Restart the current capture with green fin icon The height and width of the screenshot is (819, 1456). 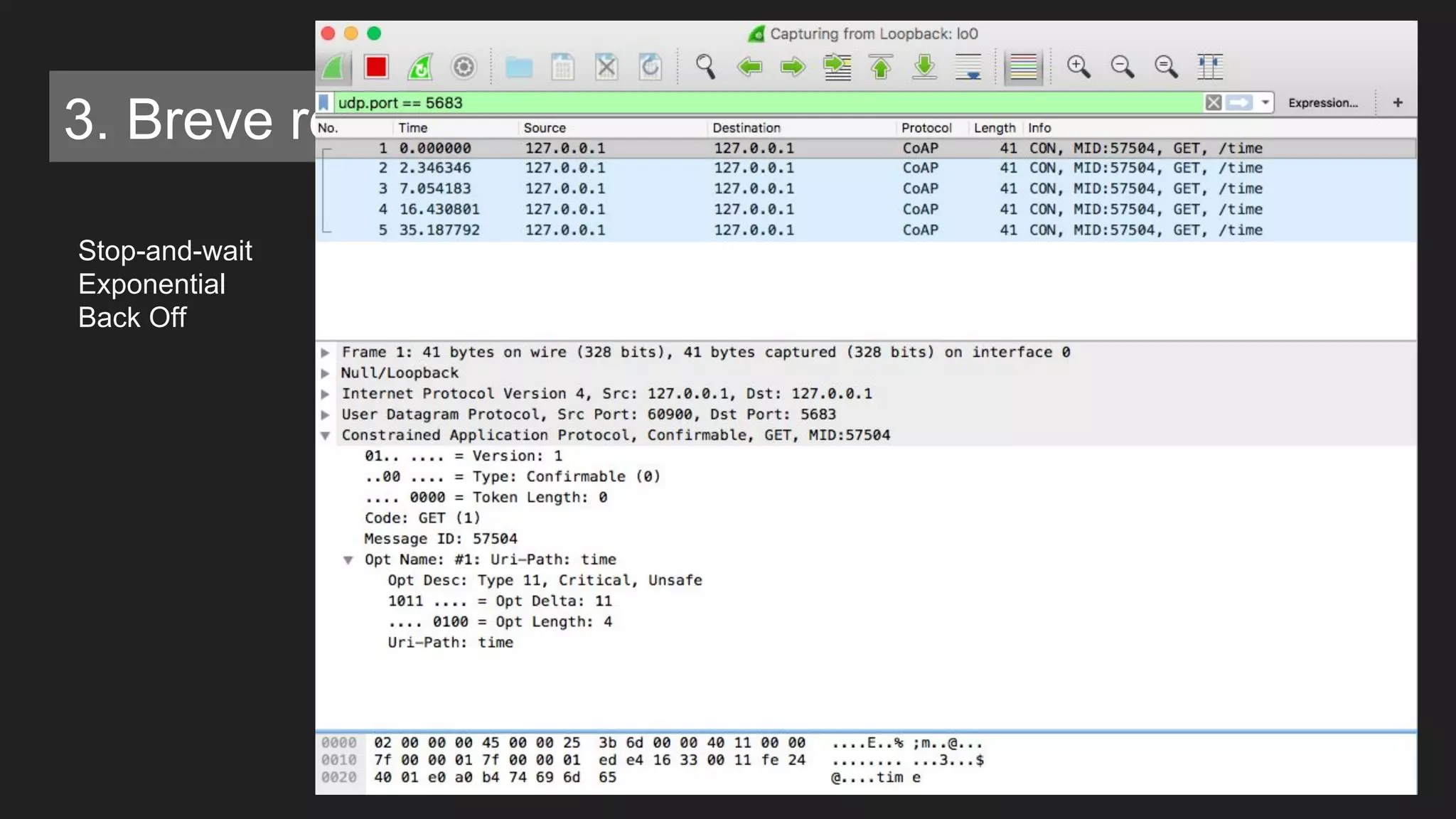coord(419,67)
